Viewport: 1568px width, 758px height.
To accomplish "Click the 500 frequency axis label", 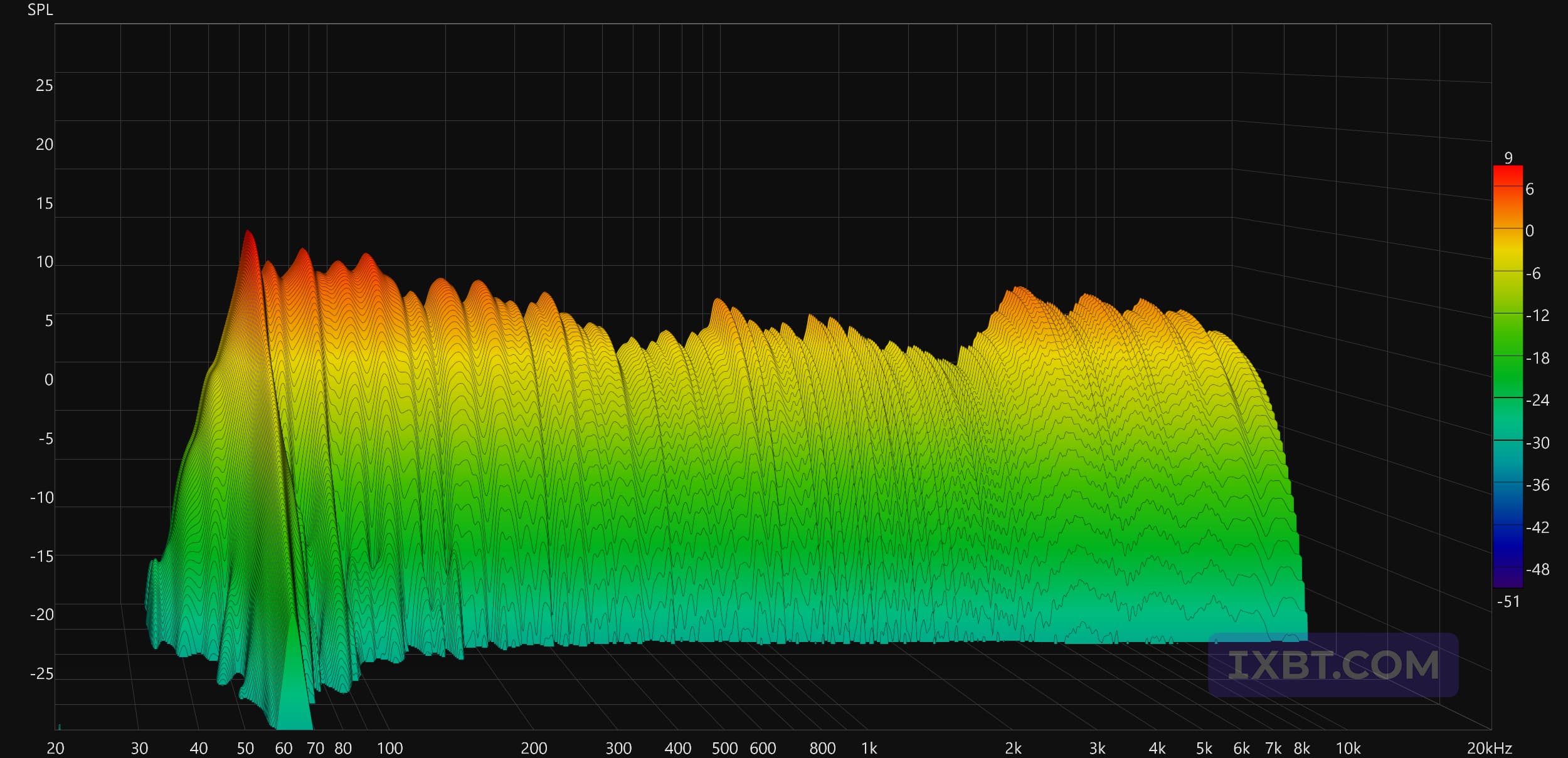I will pyautogui.click(x=724, y=748).
